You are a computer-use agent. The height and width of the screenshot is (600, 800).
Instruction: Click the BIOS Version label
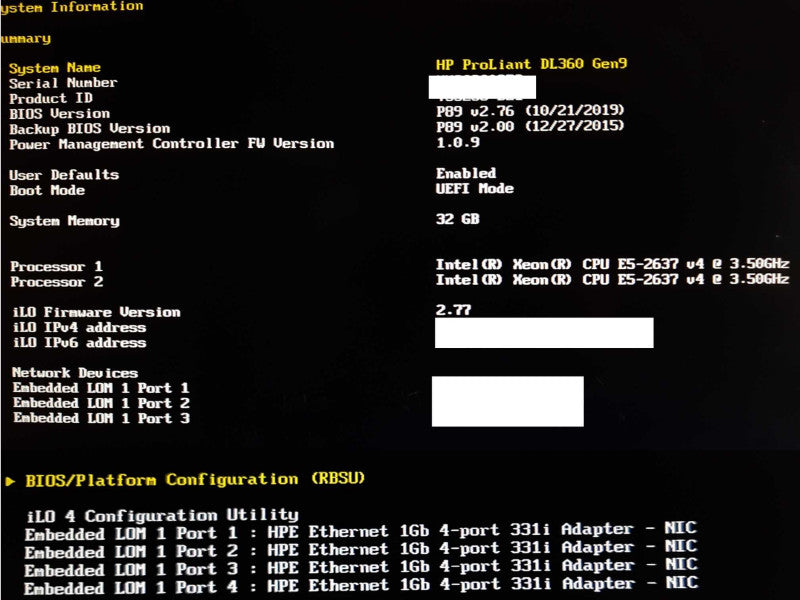pos(59,114)
